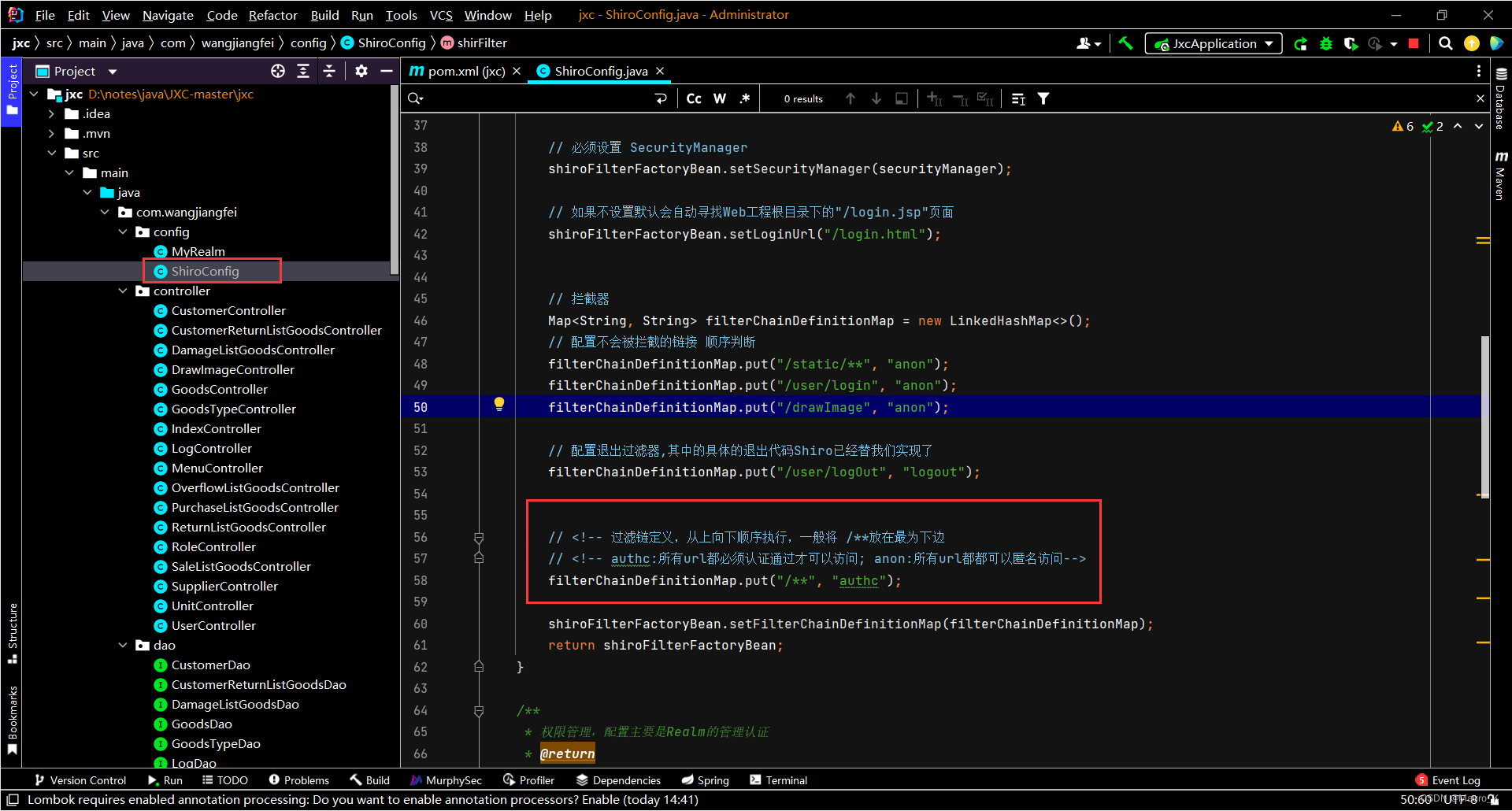Open the VCS menu
Image resolution: width=1512 pixels, height=811 pixels.
coord(441,15)
